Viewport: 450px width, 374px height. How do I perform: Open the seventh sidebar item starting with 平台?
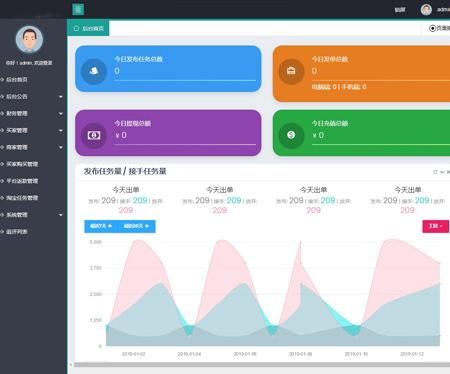pos(22,181)
